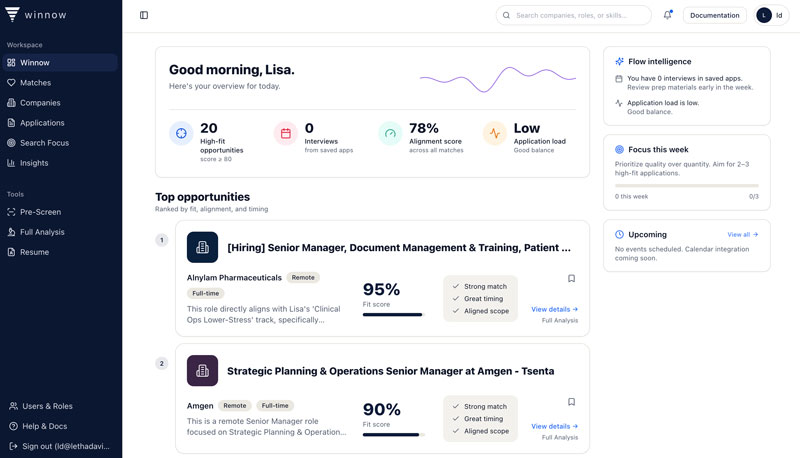Open Users & Roles
The height and width of the screenshot is (458, 800).
[x=60, y=406]
